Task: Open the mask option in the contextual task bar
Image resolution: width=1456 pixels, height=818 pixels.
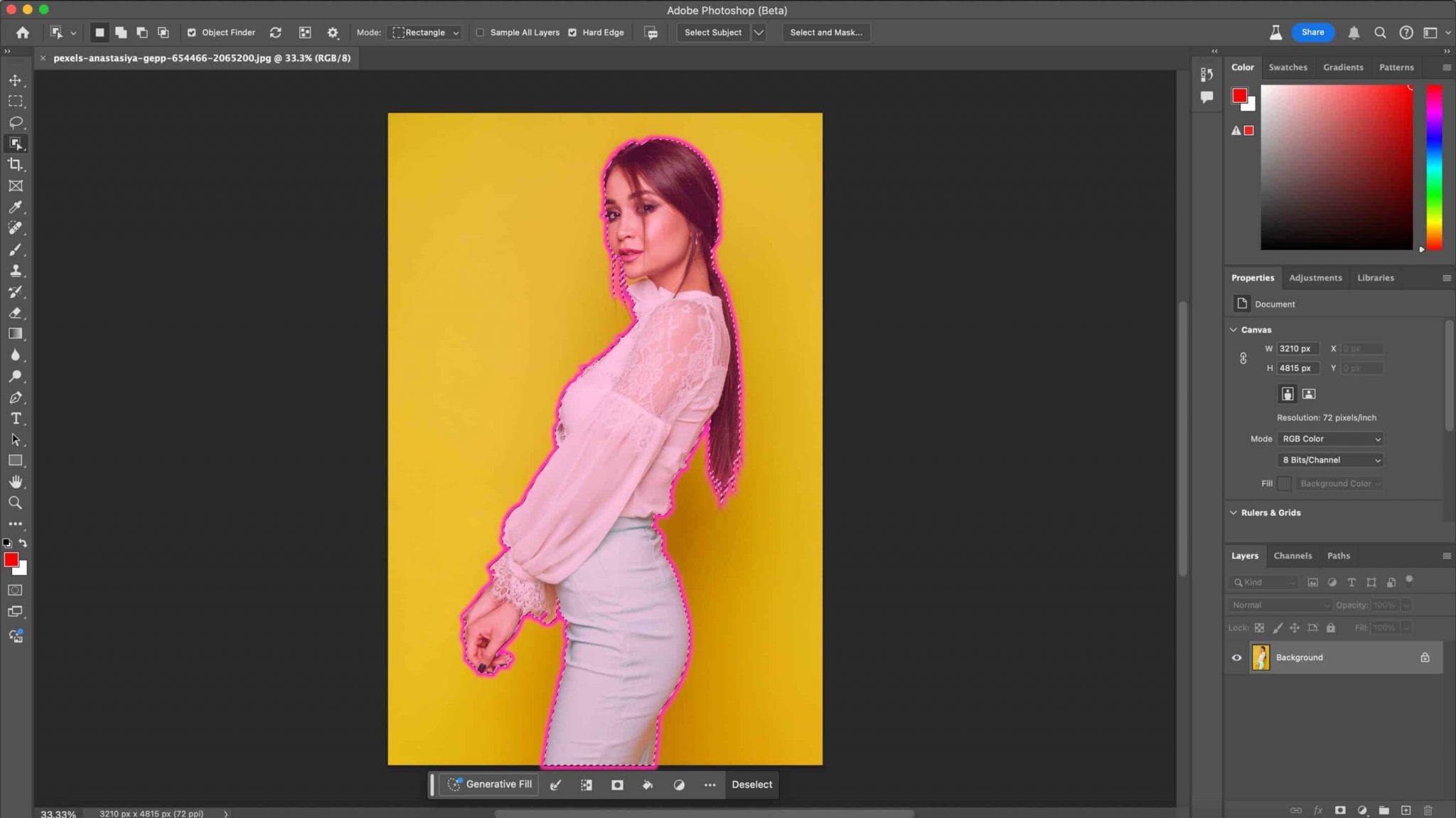Action: click(616, 785)
